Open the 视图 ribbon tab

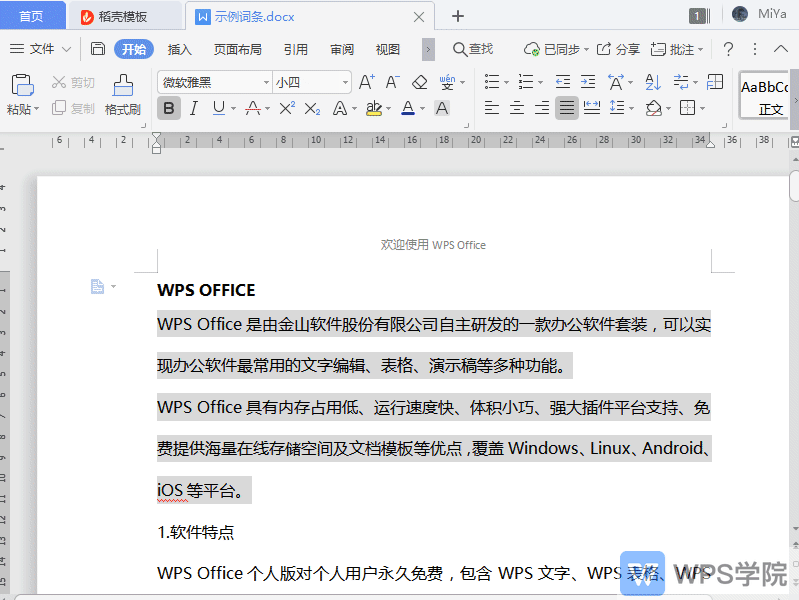coord(388,49)
